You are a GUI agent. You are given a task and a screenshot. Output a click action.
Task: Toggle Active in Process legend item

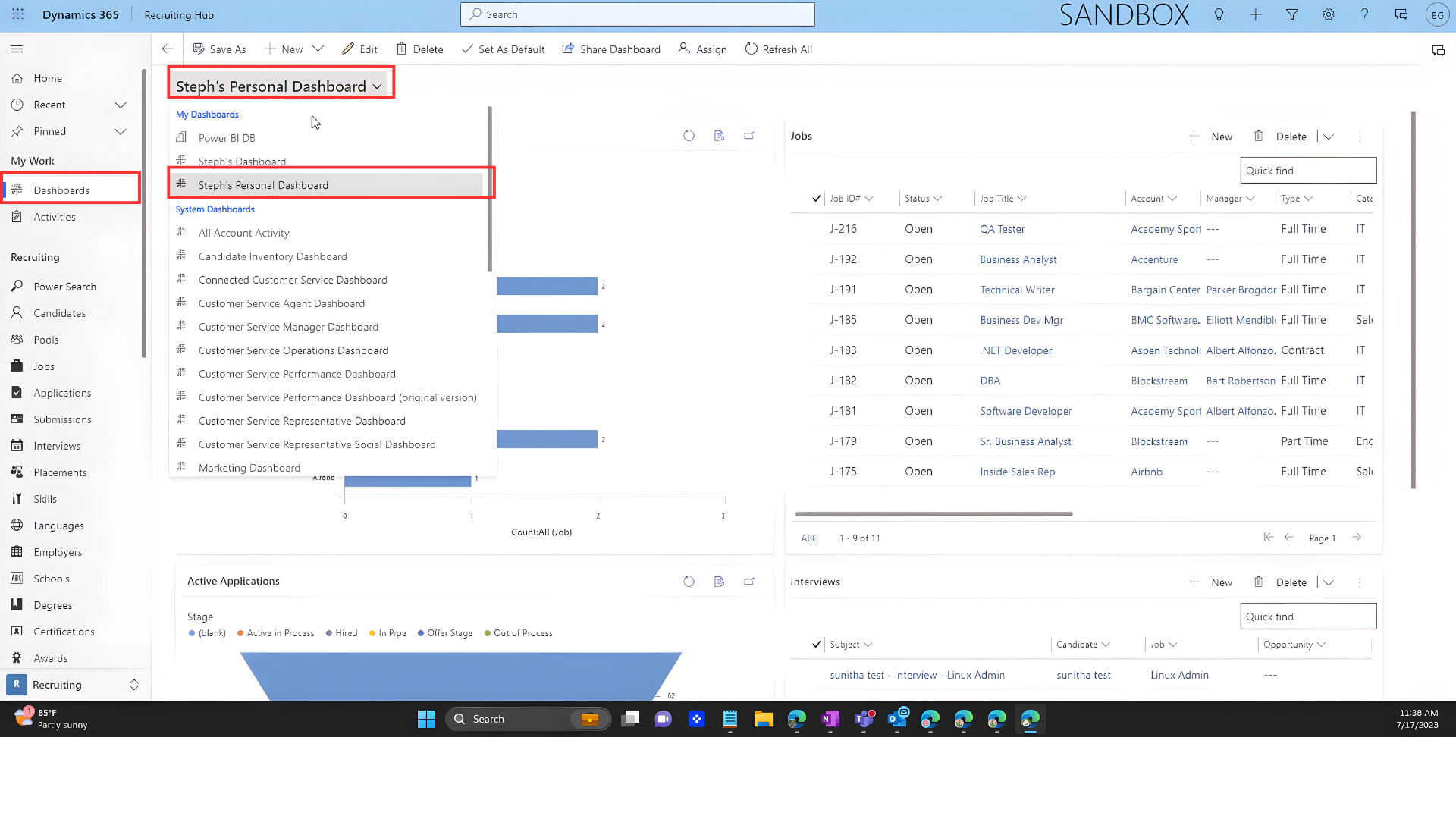point(275,633)
